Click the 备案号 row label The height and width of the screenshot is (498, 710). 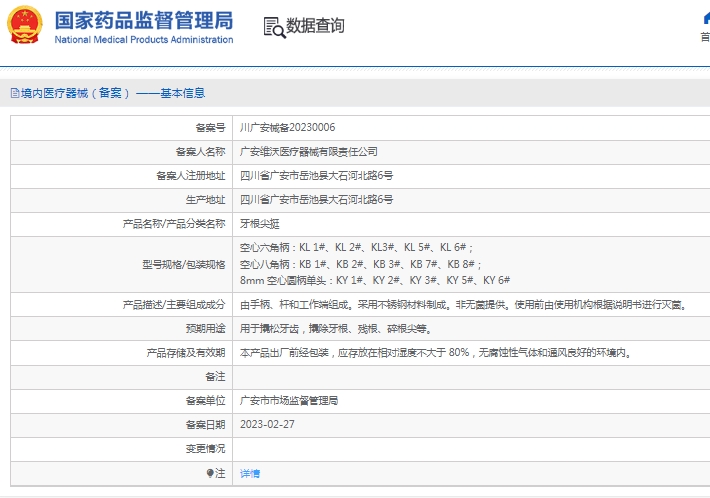pos(210,128)
